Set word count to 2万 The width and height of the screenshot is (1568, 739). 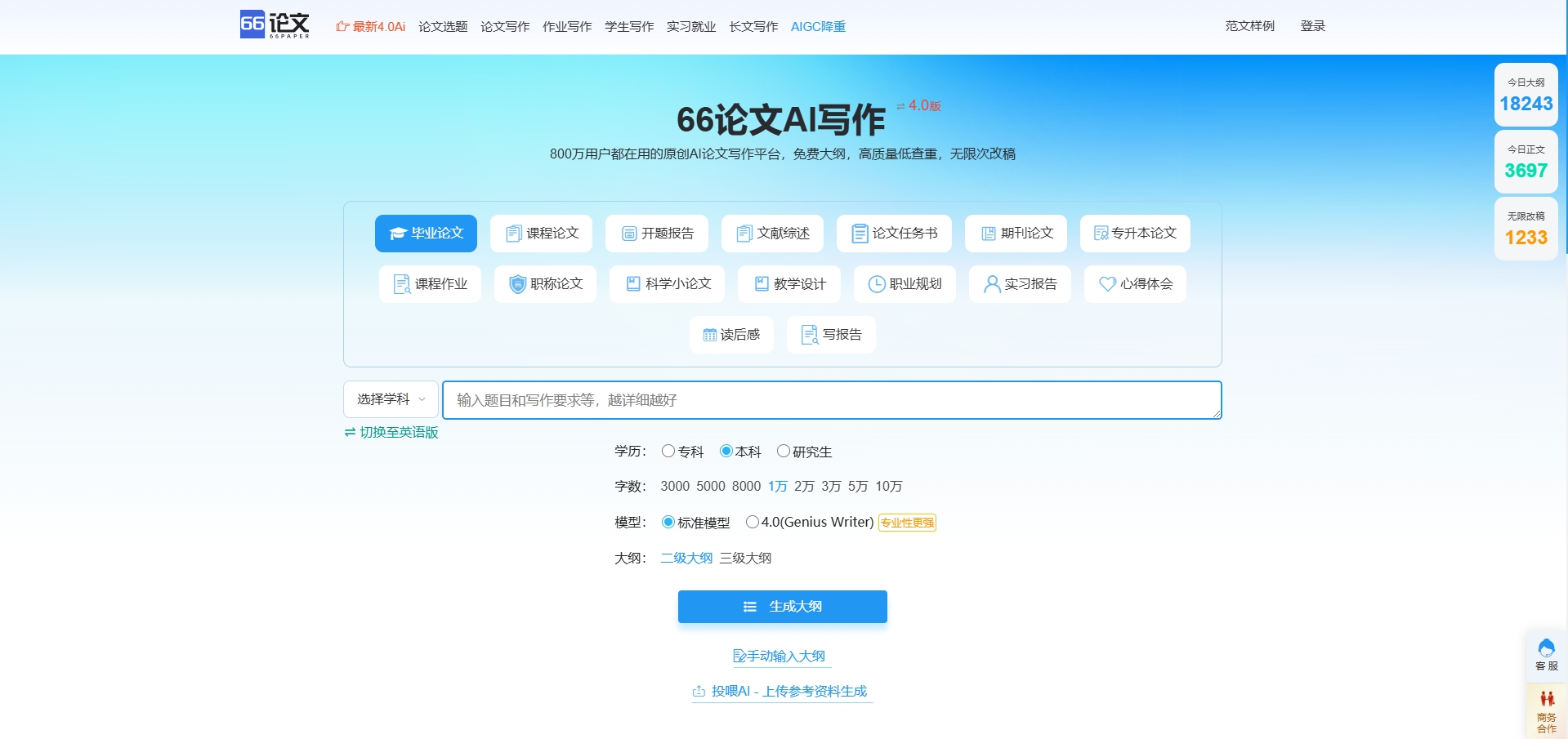[803, 487]
